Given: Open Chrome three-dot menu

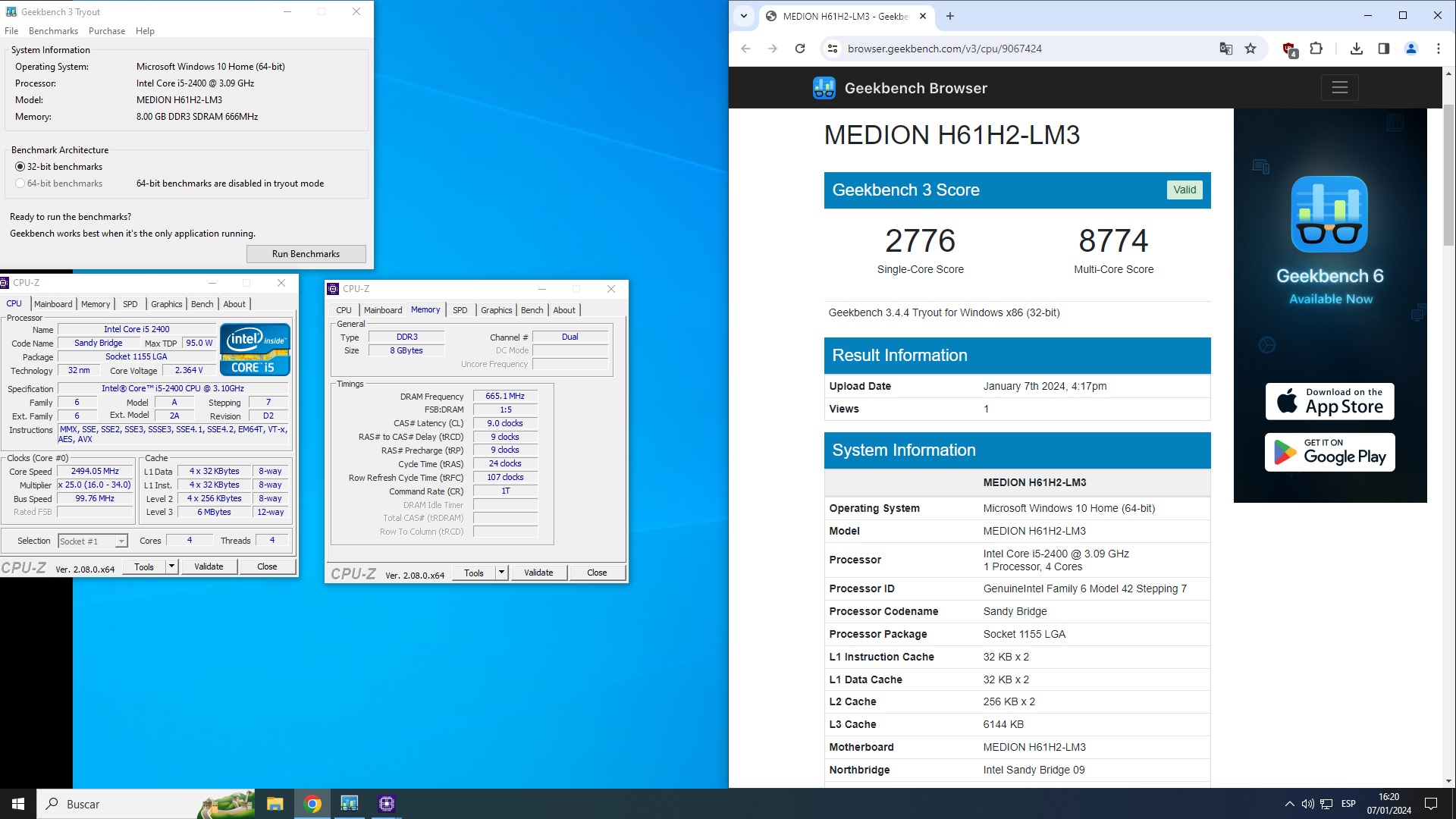Looking at the screenshot, I should pyautogui.click(x=1439, y=49).
